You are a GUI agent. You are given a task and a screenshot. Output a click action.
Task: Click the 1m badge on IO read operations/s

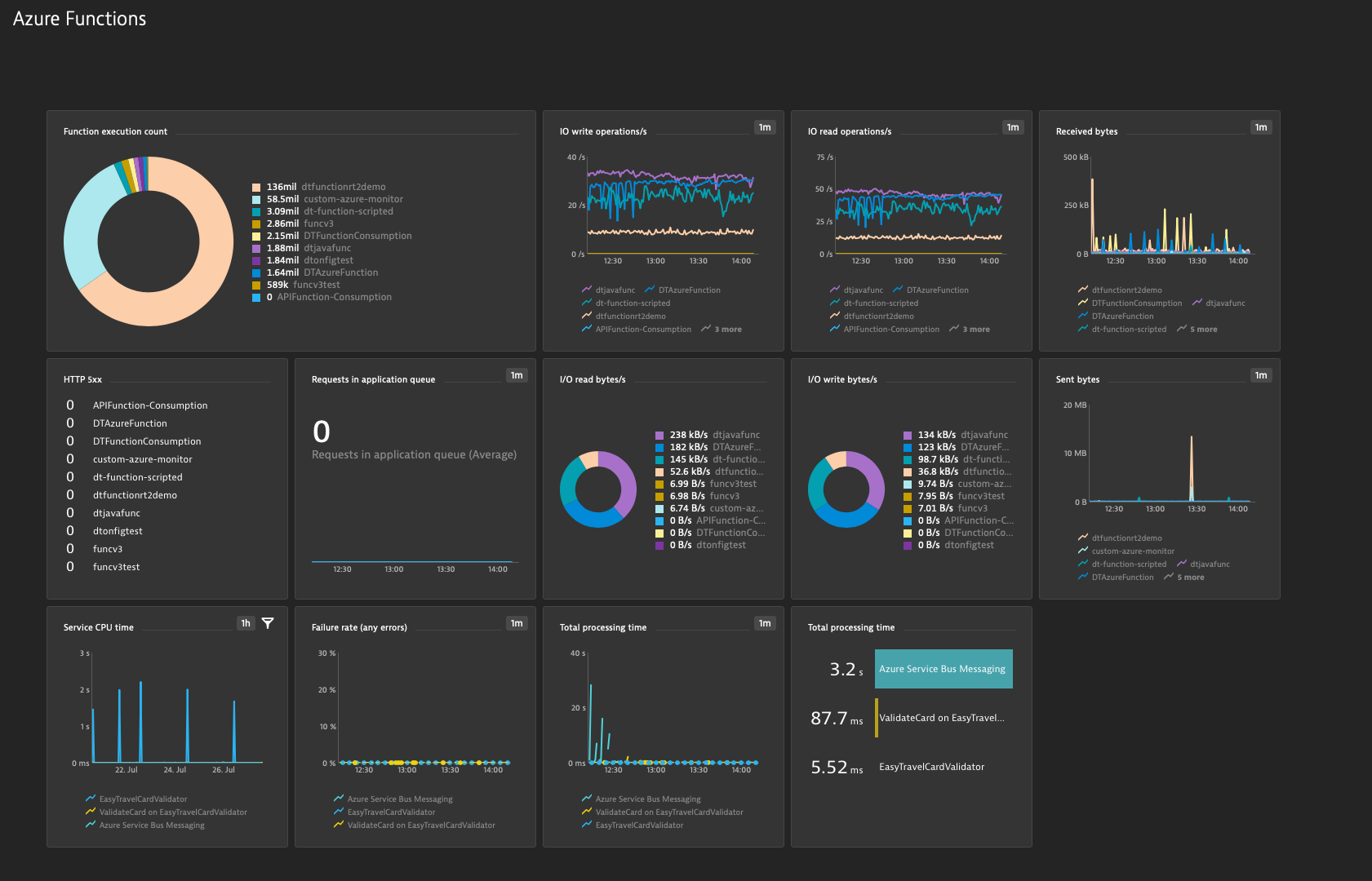click(1013, 127)
